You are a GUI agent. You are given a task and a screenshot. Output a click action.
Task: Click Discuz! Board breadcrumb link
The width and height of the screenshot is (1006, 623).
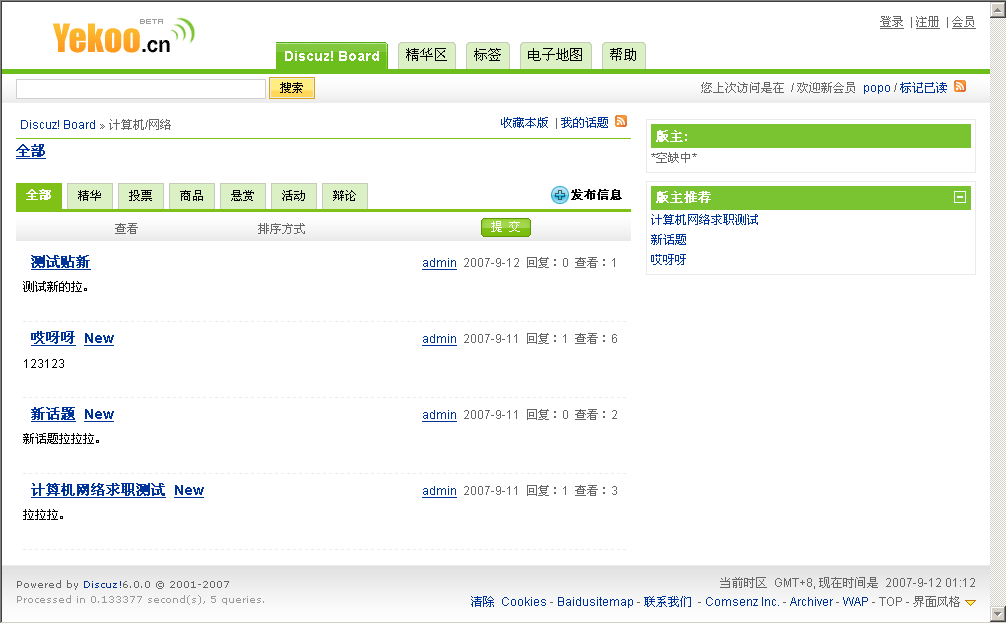(x=58, y=124)
